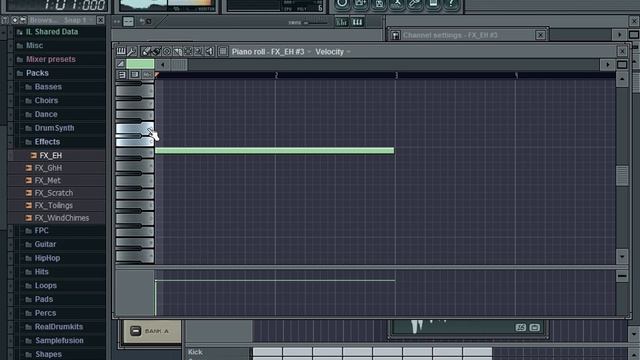Select the Delete tool in piano roll

167,51
